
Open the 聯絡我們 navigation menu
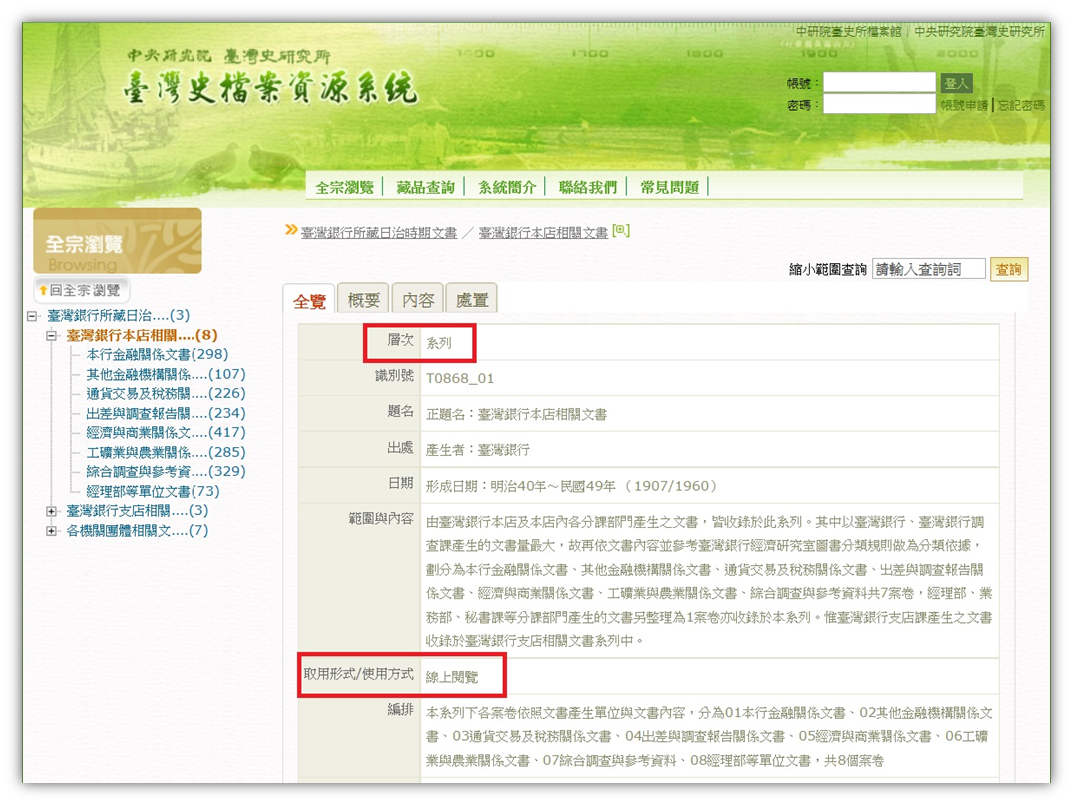point(588,187)
